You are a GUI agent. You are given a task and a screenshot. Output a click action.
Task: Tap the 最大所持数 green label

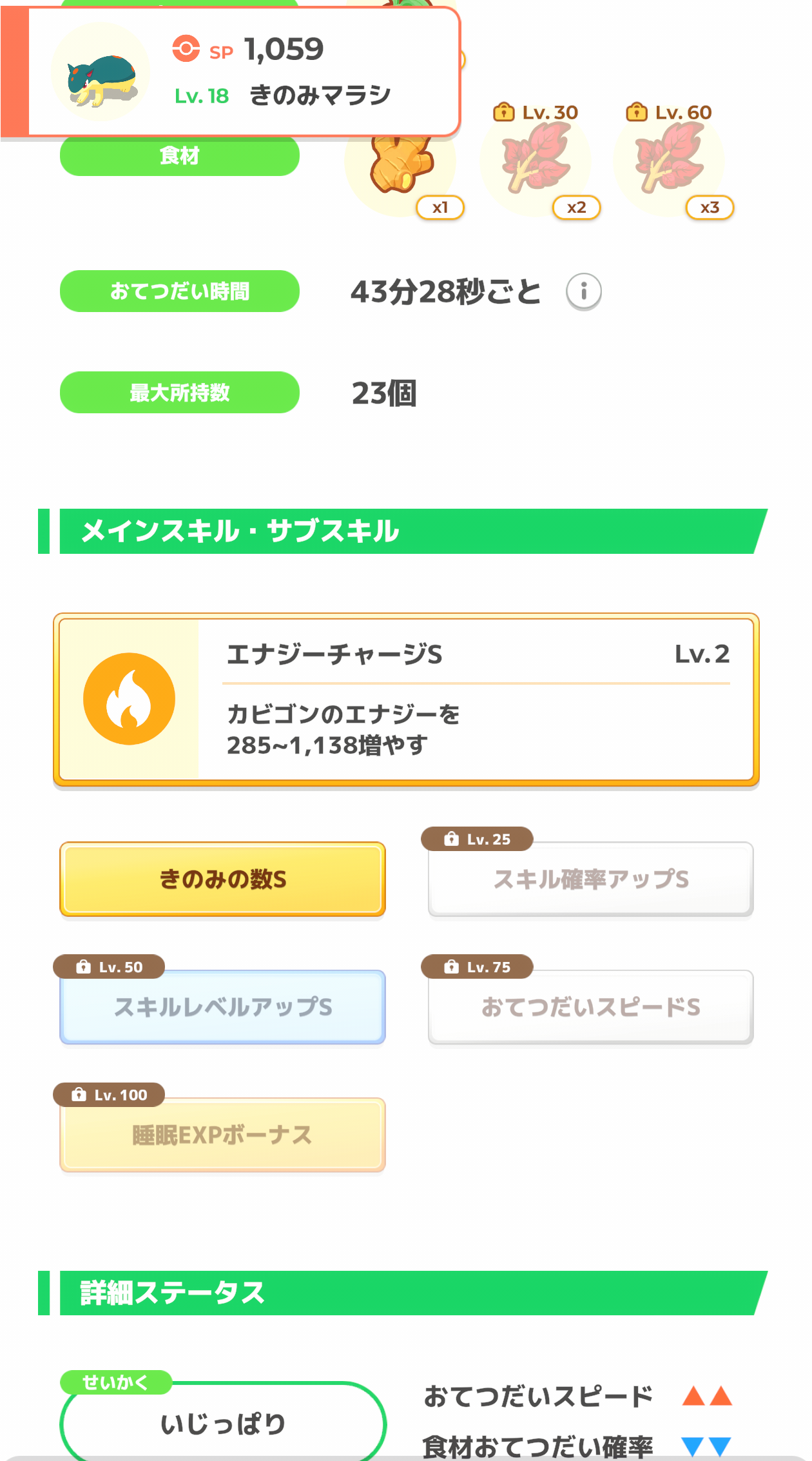point(180,392)
